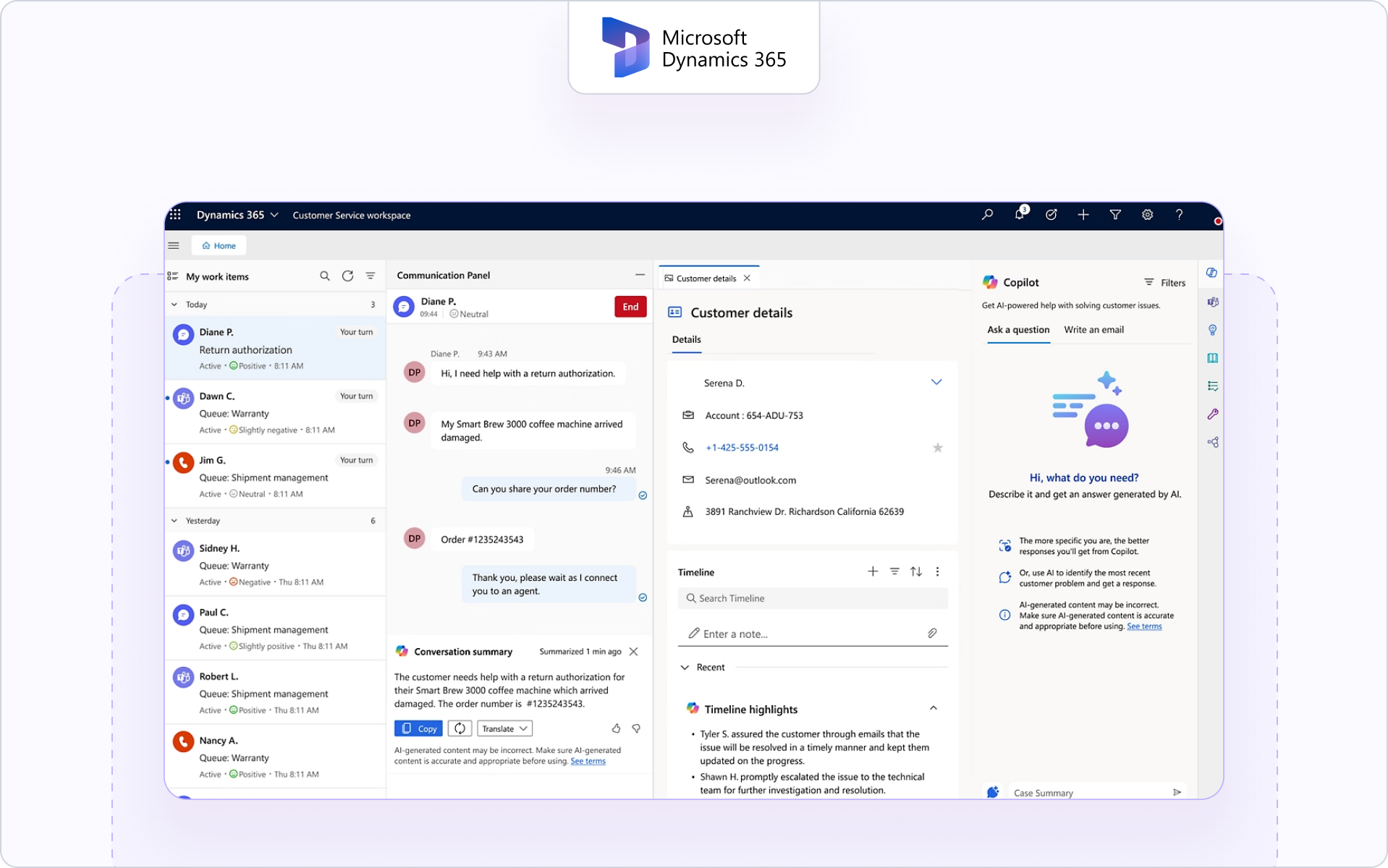
Task: Click the search icon in the top bar
Action: pos(987,215)
